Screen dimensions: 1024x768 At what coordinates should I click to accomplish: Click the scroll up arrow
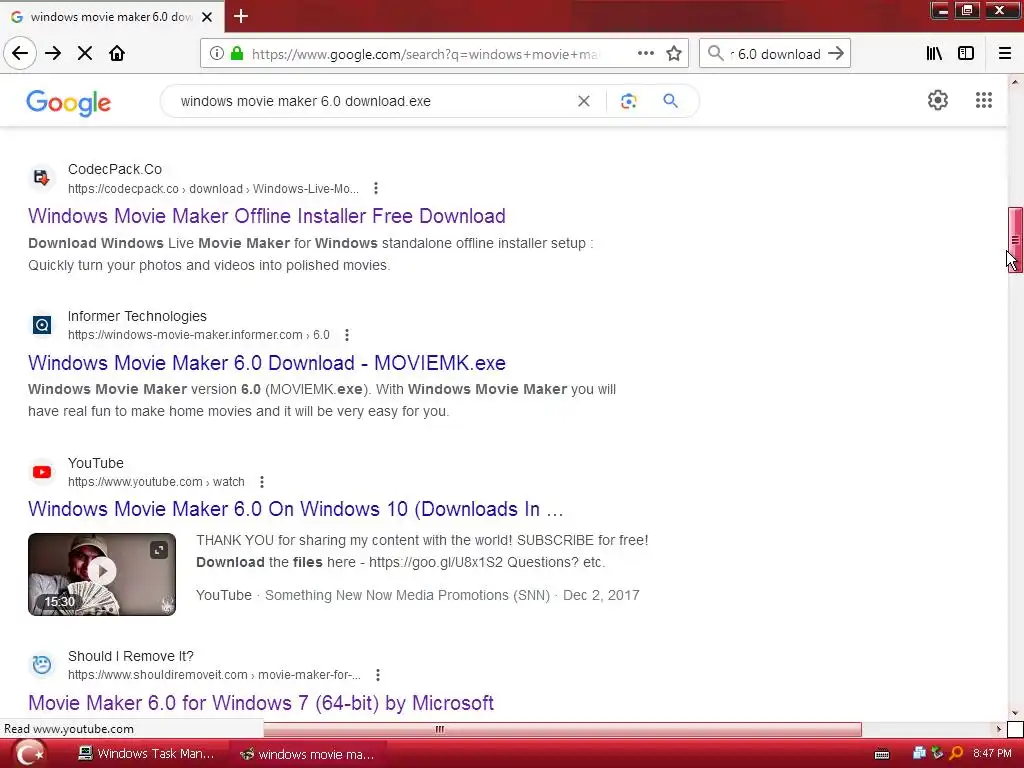click(1015, 82)
